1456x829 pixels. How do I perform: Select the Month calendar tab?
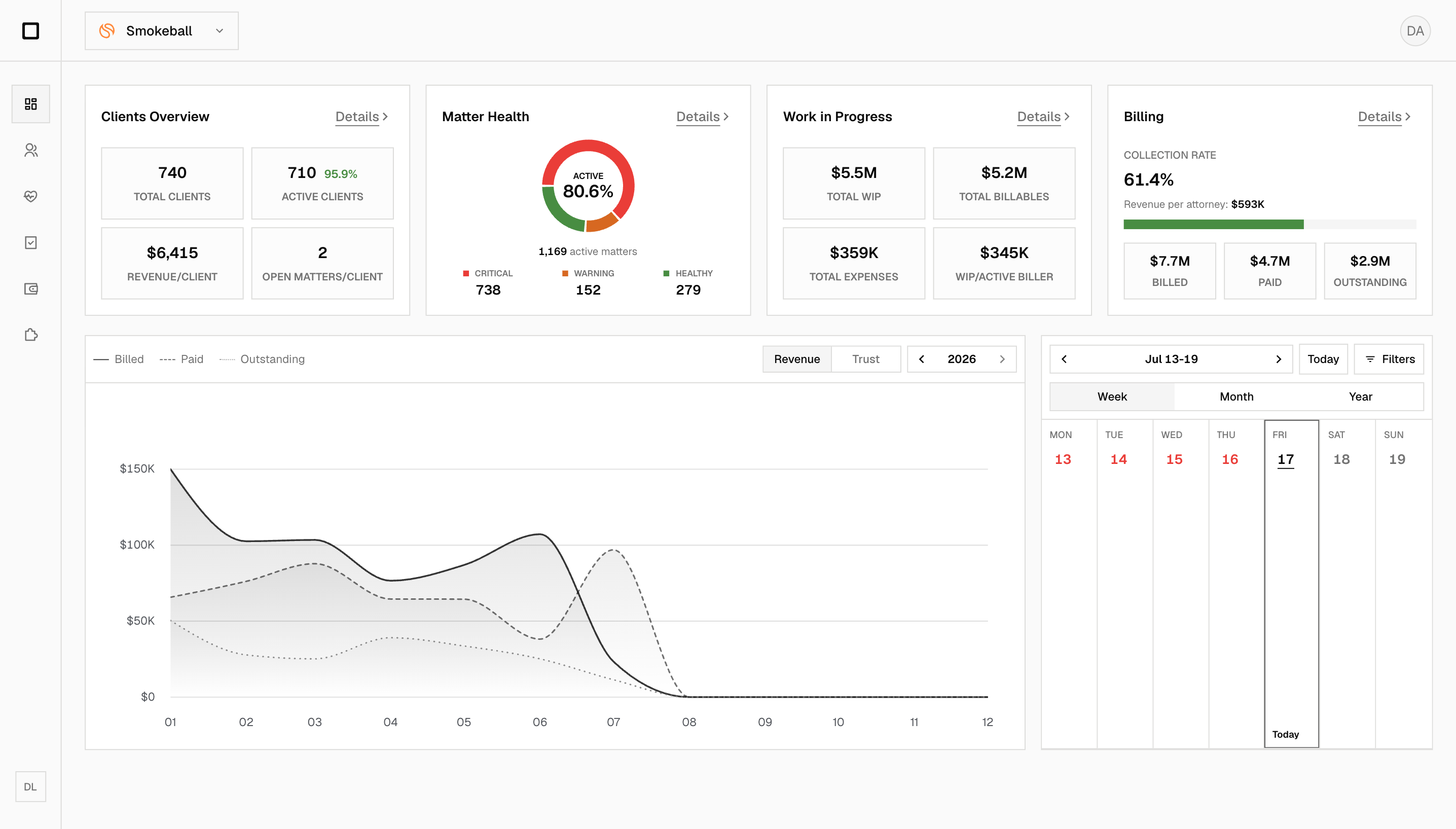[1236, 397]
